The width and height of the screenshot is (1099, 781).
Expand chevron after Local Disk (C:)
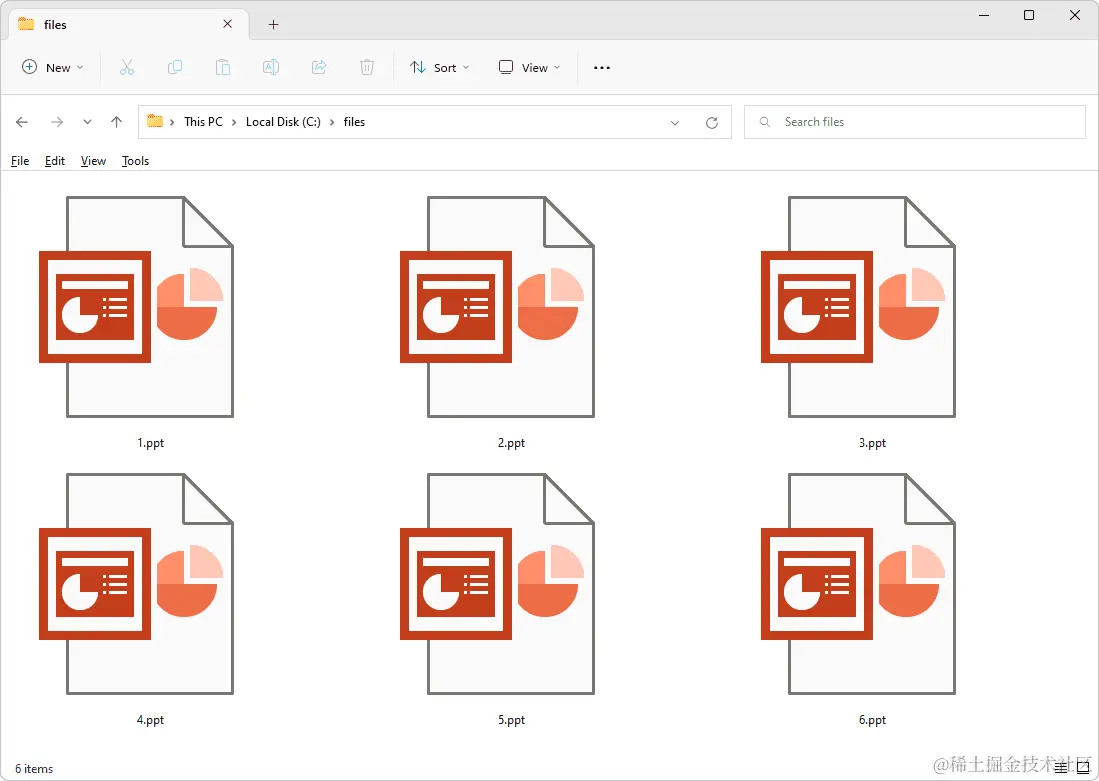[332, 122]
